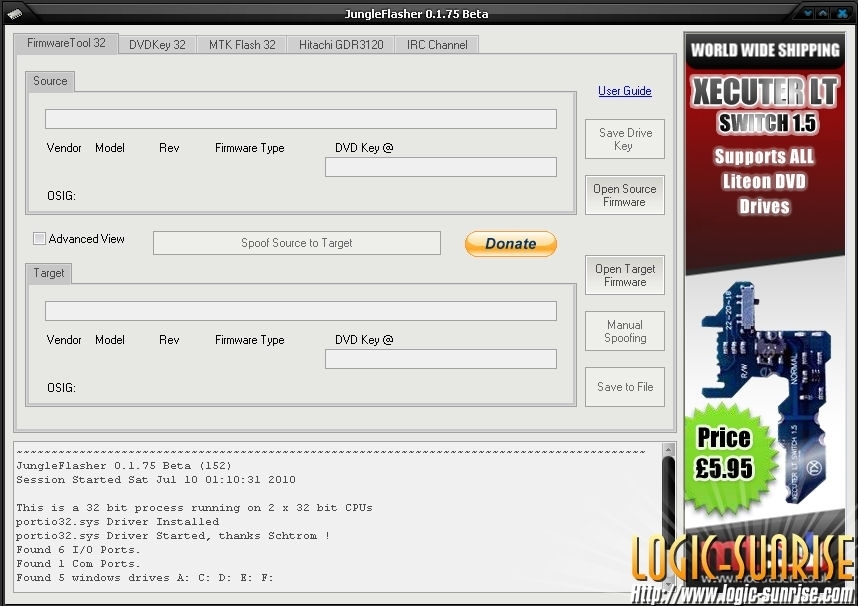Go to the IRC Channel tab
Image resolution: width=858 pixels, height=606 pixels.
[436, 45]
